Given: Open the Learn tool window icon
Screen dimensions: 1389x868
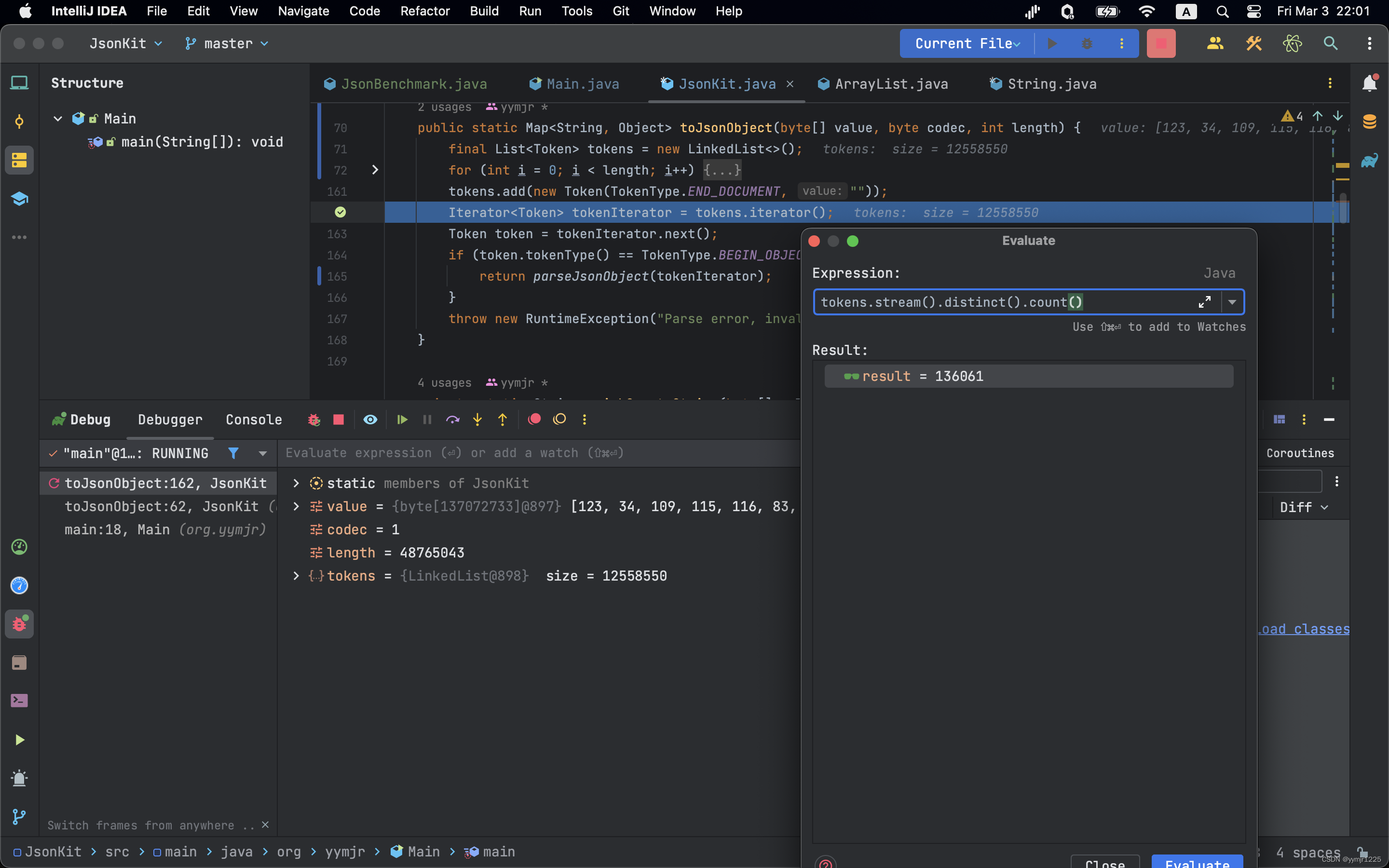Looking at the screenshot, I should point(19,199).
